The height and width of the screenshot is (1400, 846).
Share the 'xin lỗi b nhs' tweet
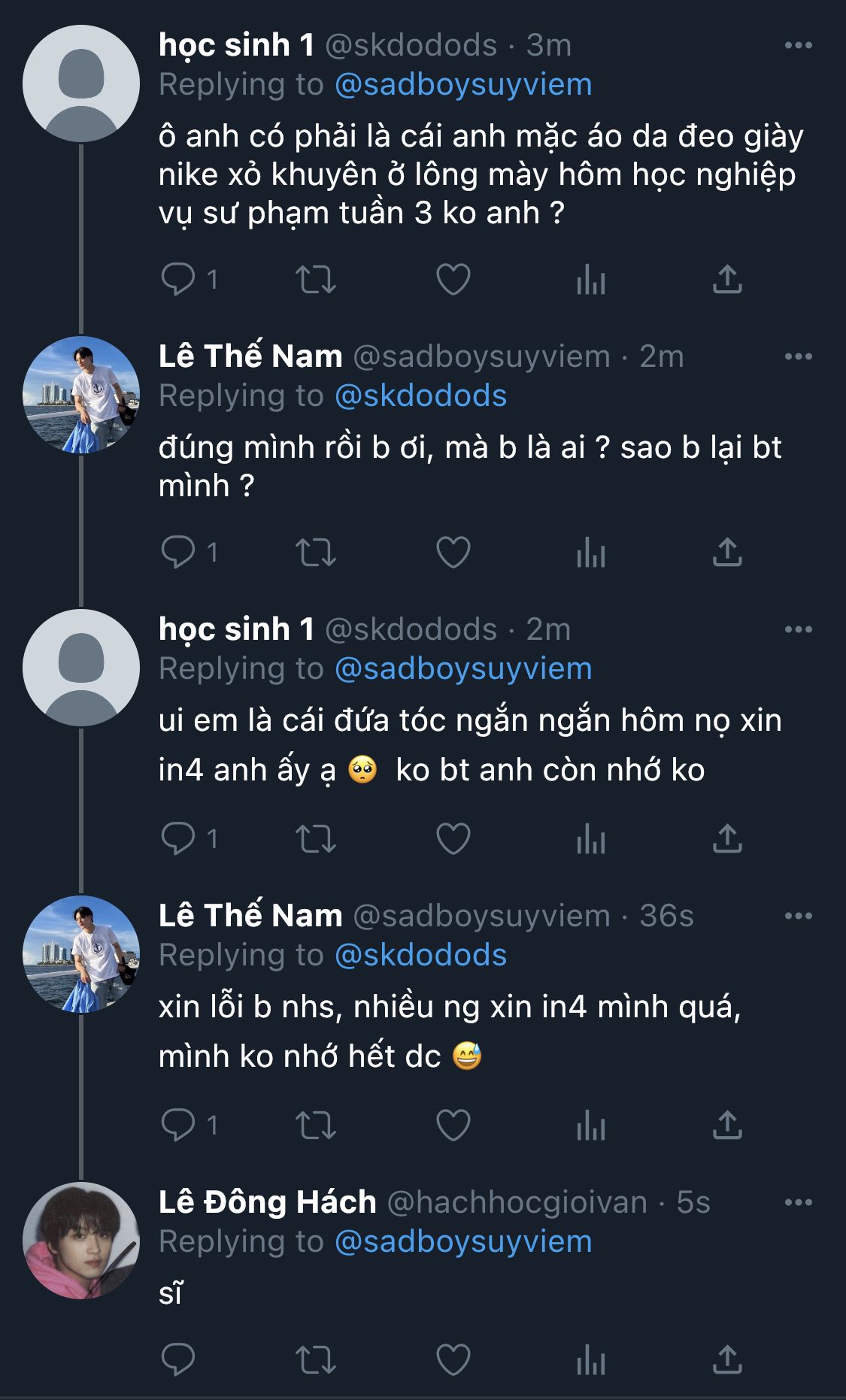pos(727,1126)
